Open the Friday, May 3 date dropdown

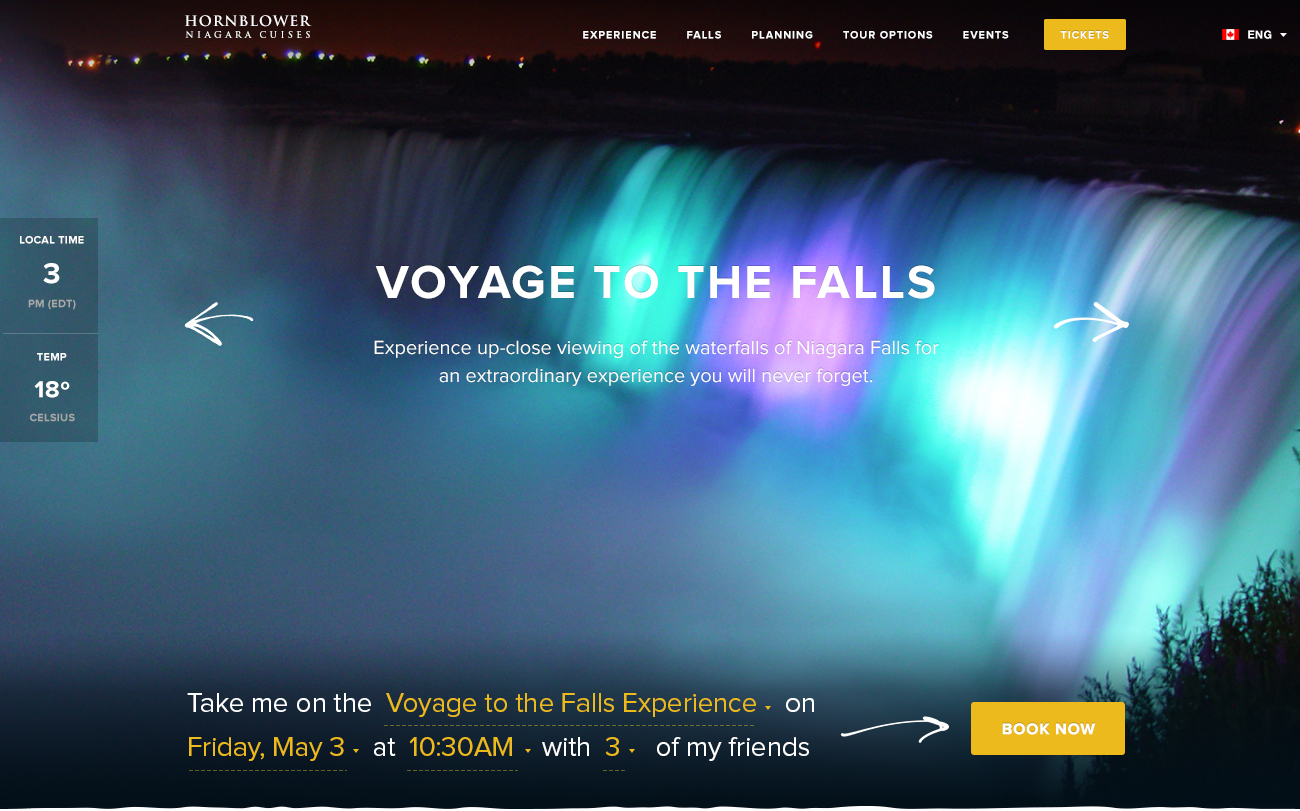point(273,748)
